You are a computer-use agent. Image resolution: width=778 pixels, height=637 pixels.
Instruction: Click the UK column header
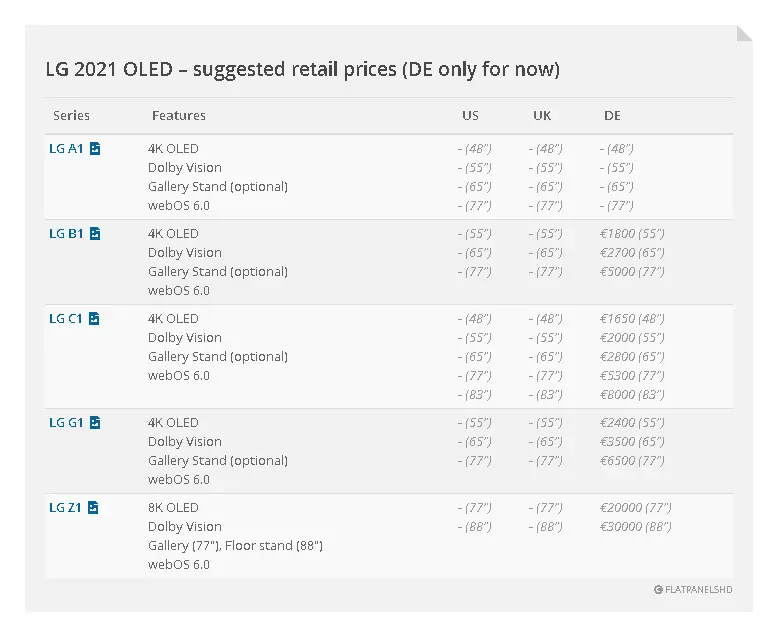click(542, 116)
